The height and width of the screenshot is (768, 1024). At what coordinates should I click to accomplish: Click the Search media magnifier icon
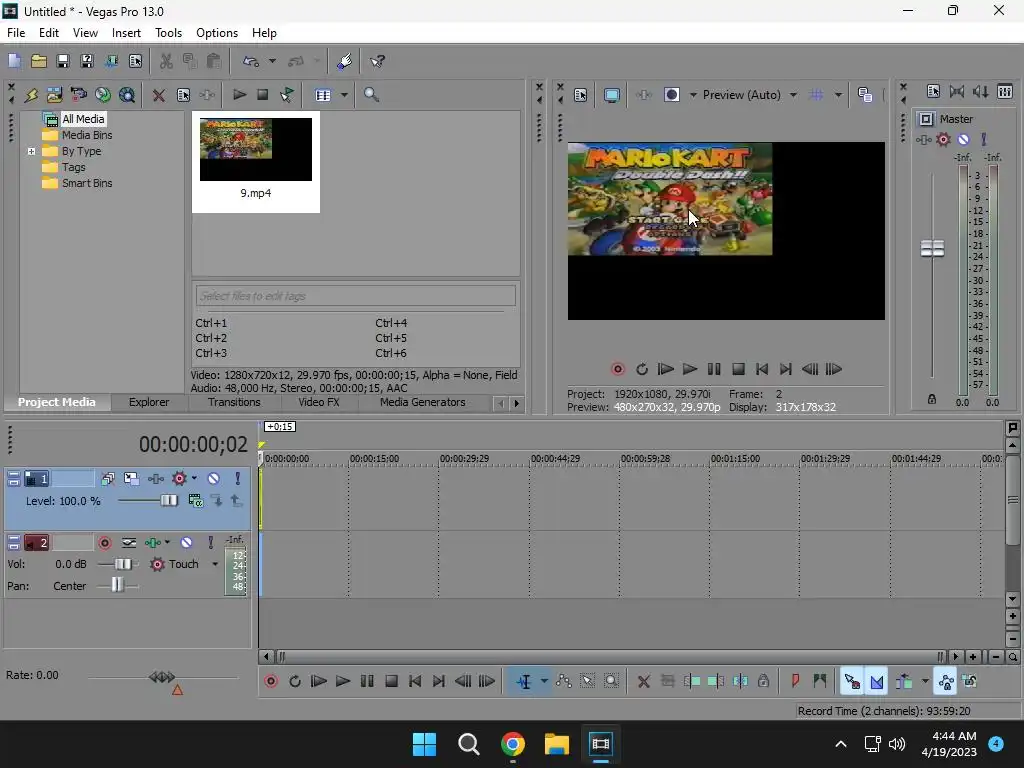(x=372, y=95)
